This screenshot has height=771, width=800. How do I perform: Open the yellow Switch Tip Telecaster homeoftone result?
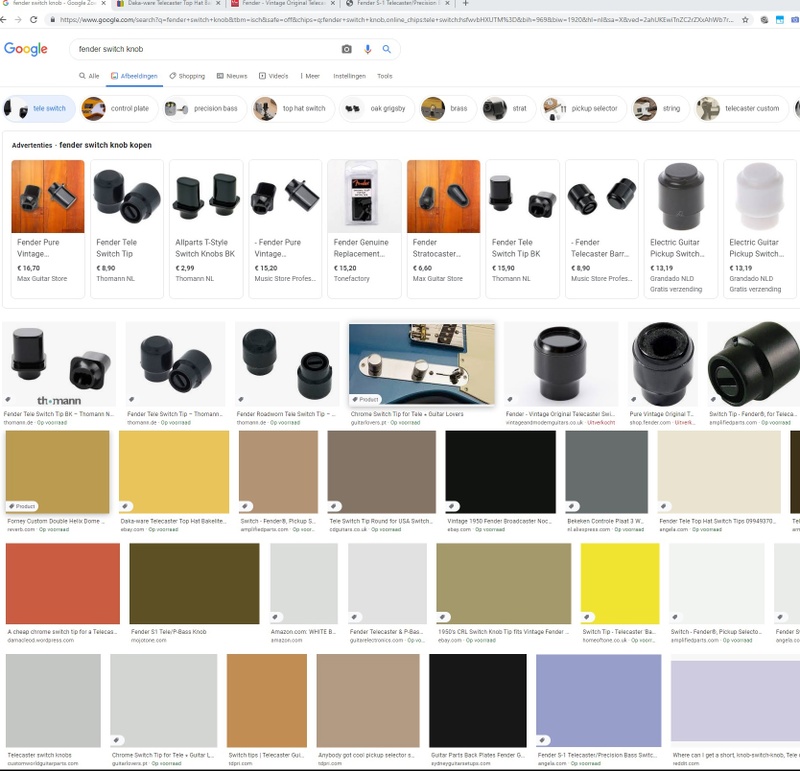(x=620, y=583)
